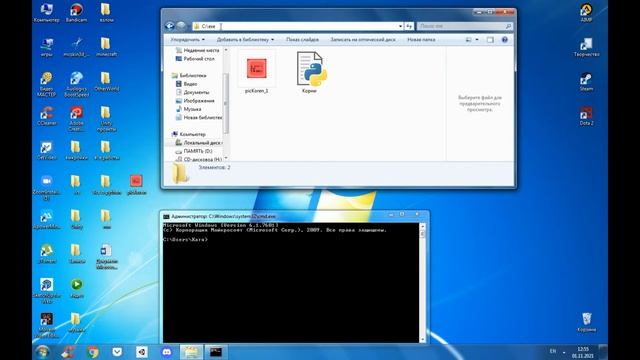Open the Документы library
Screen dimensions: 640x360
point(192,92)
